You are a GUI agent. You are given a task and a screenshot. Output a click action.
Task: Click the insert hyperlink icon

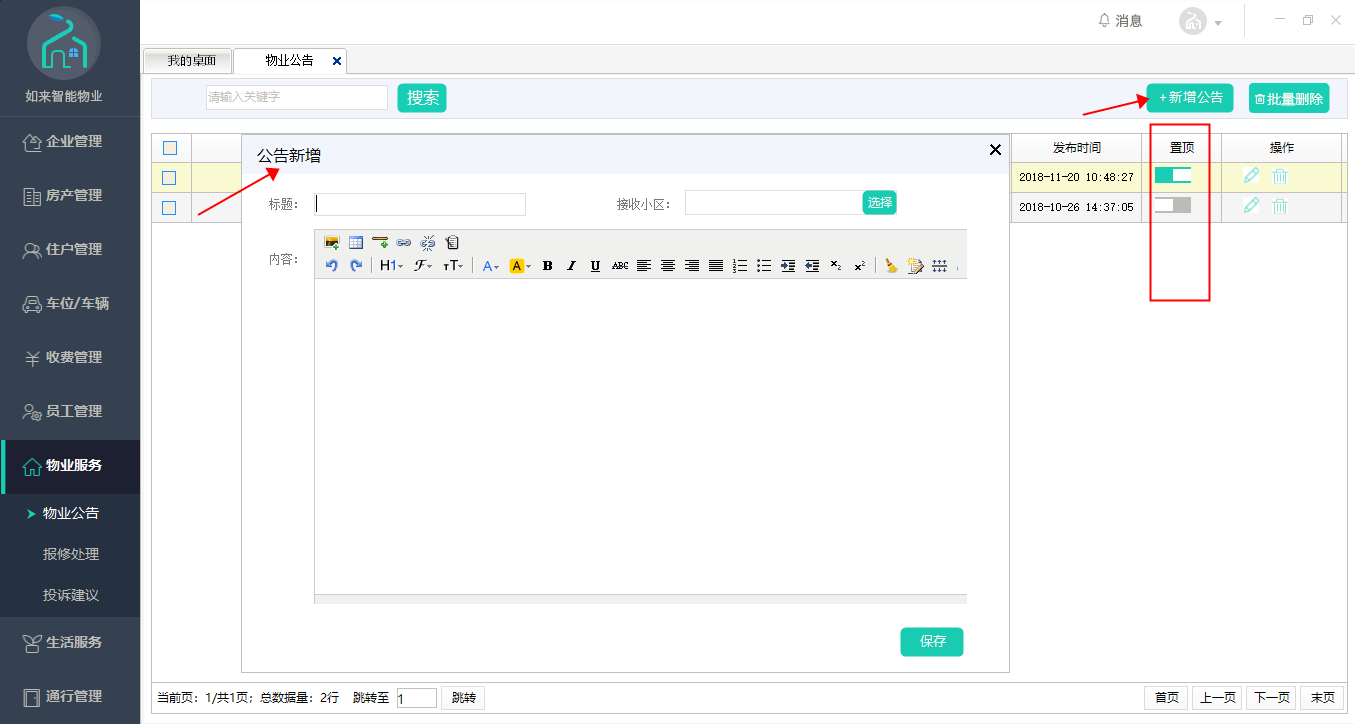404,242
